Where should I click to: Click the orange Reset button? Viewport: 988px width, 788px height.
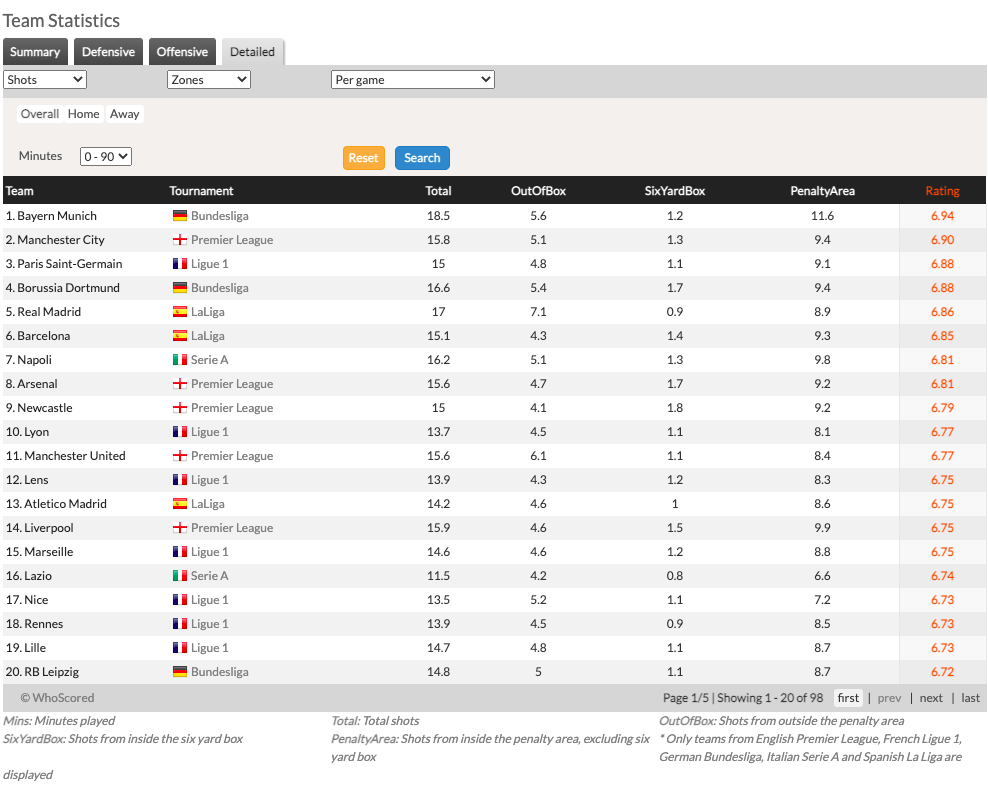364,158
